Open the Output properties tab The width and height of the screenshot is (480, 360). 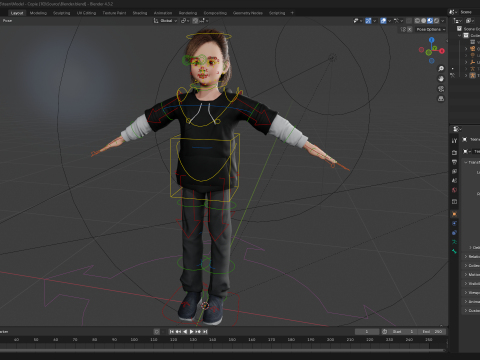(x=454, y=162)
